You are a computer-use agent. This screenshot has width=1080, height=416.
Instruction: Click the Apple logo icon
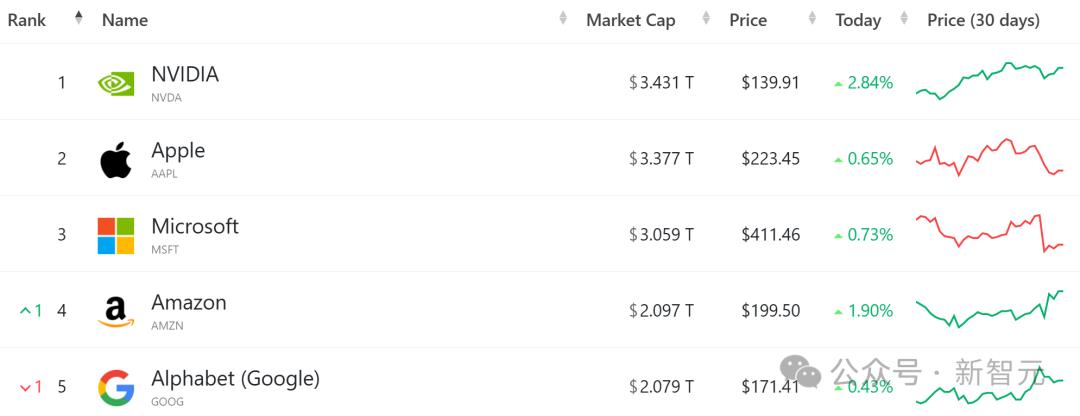116,160
